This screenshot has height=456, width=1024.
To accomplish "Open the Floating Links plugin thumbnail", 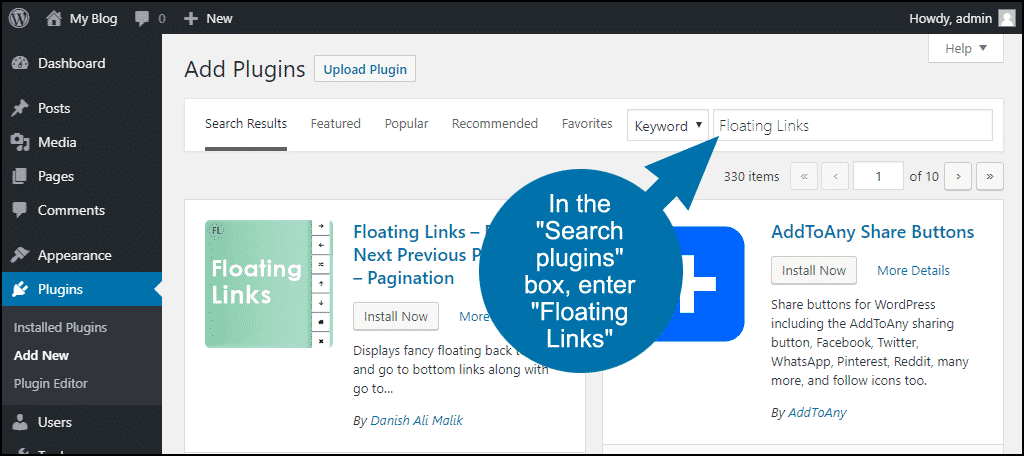I will 269,284.
